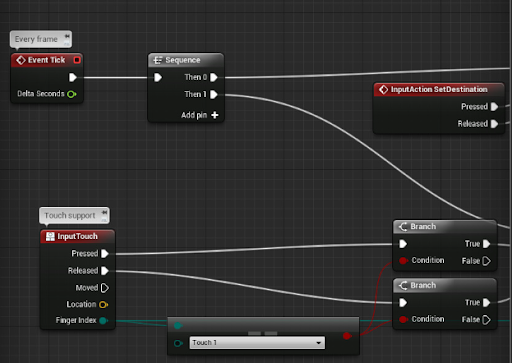Click the lower Branch node icon
This screenshot has height=363, width=512.
(x=403, y=285)
